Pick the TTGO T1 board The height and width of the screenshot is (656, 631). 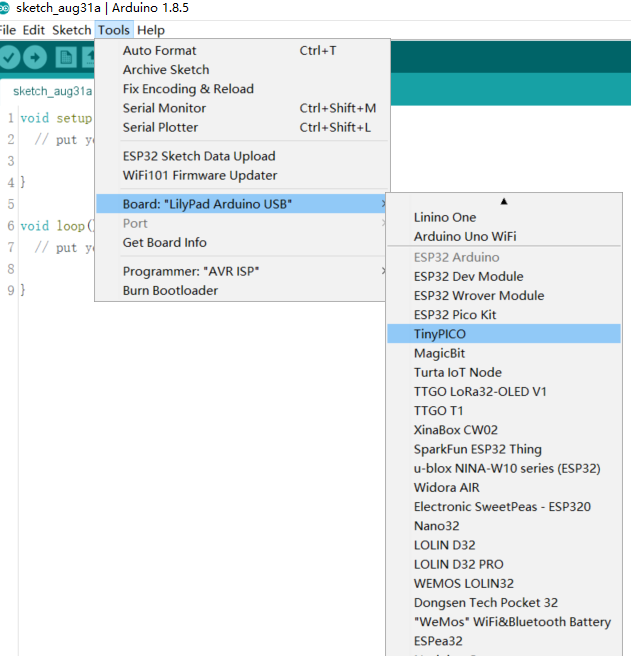click(x=504, y=411)
